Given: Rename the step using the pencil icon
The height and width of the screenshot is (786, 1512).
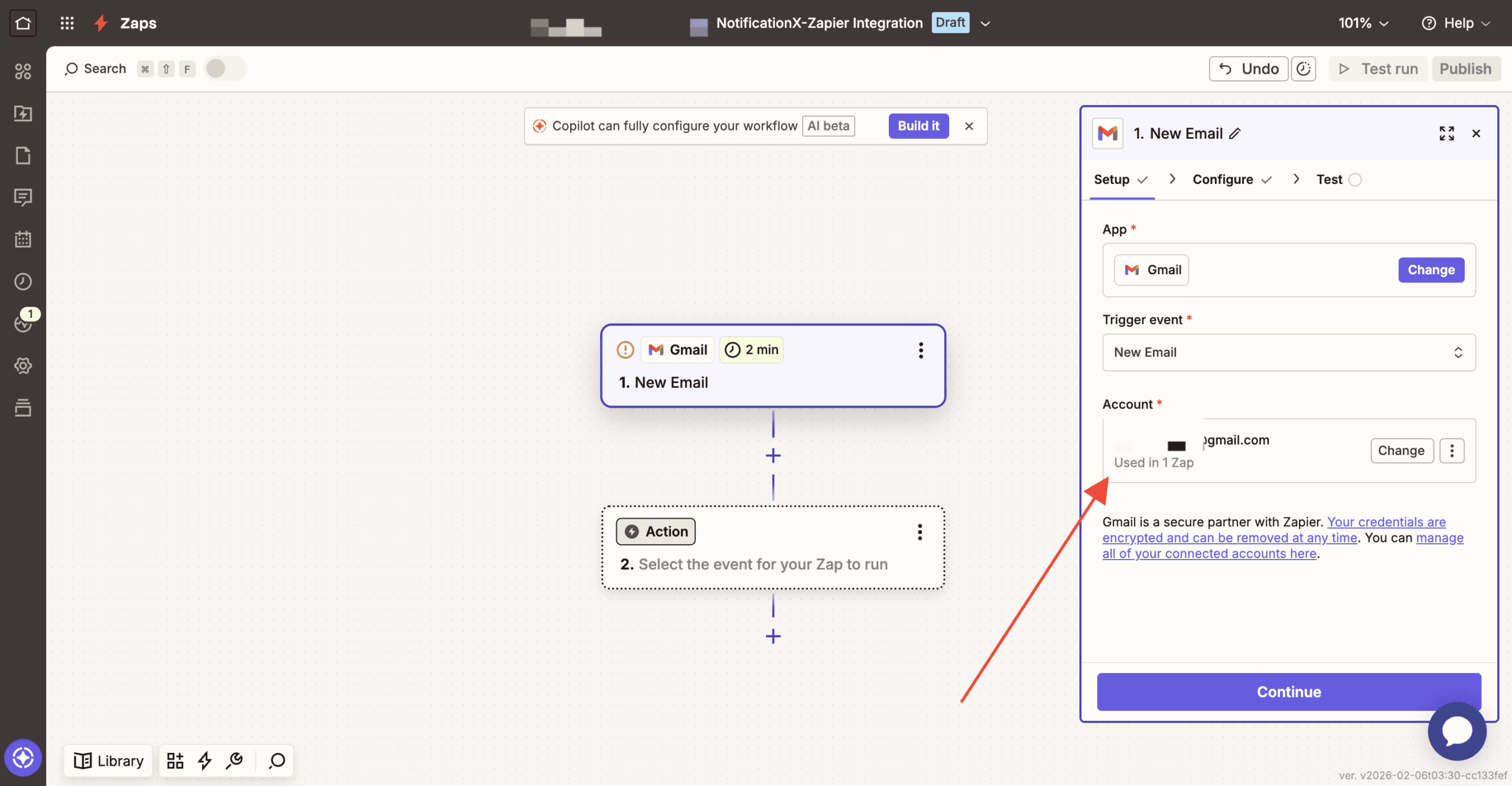Looking at the screenshot, I should [1234, 134].
